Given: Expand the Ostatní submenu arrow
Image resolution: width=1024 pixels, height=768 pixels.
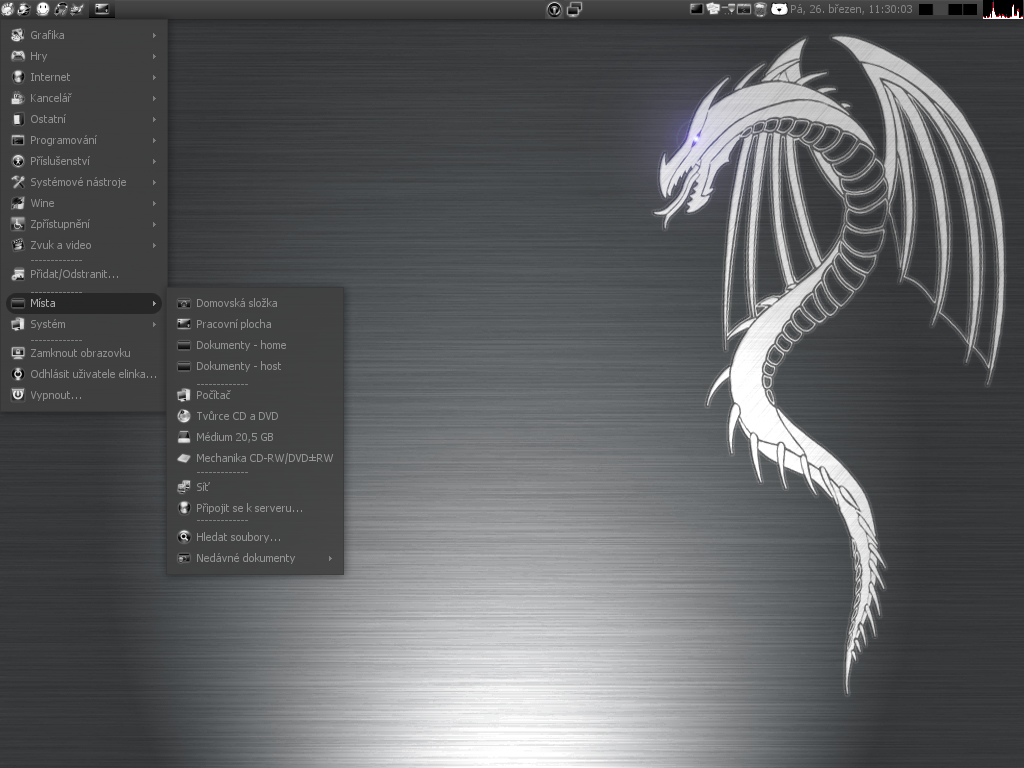Looking at the screenshot, I should (154, 120).
